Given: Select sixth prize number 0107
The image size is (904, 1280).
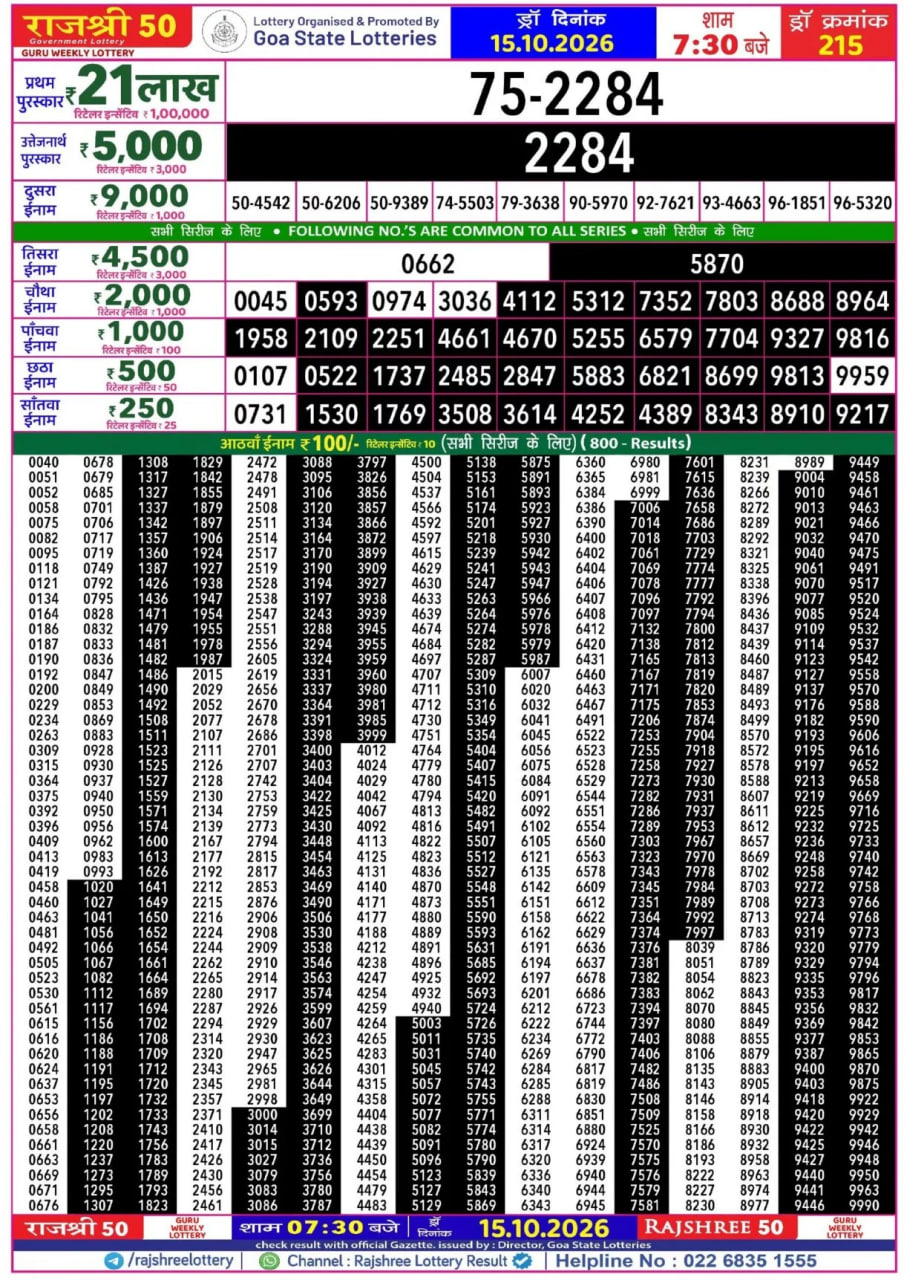Looking at the screenshot, I should point(262,376).
